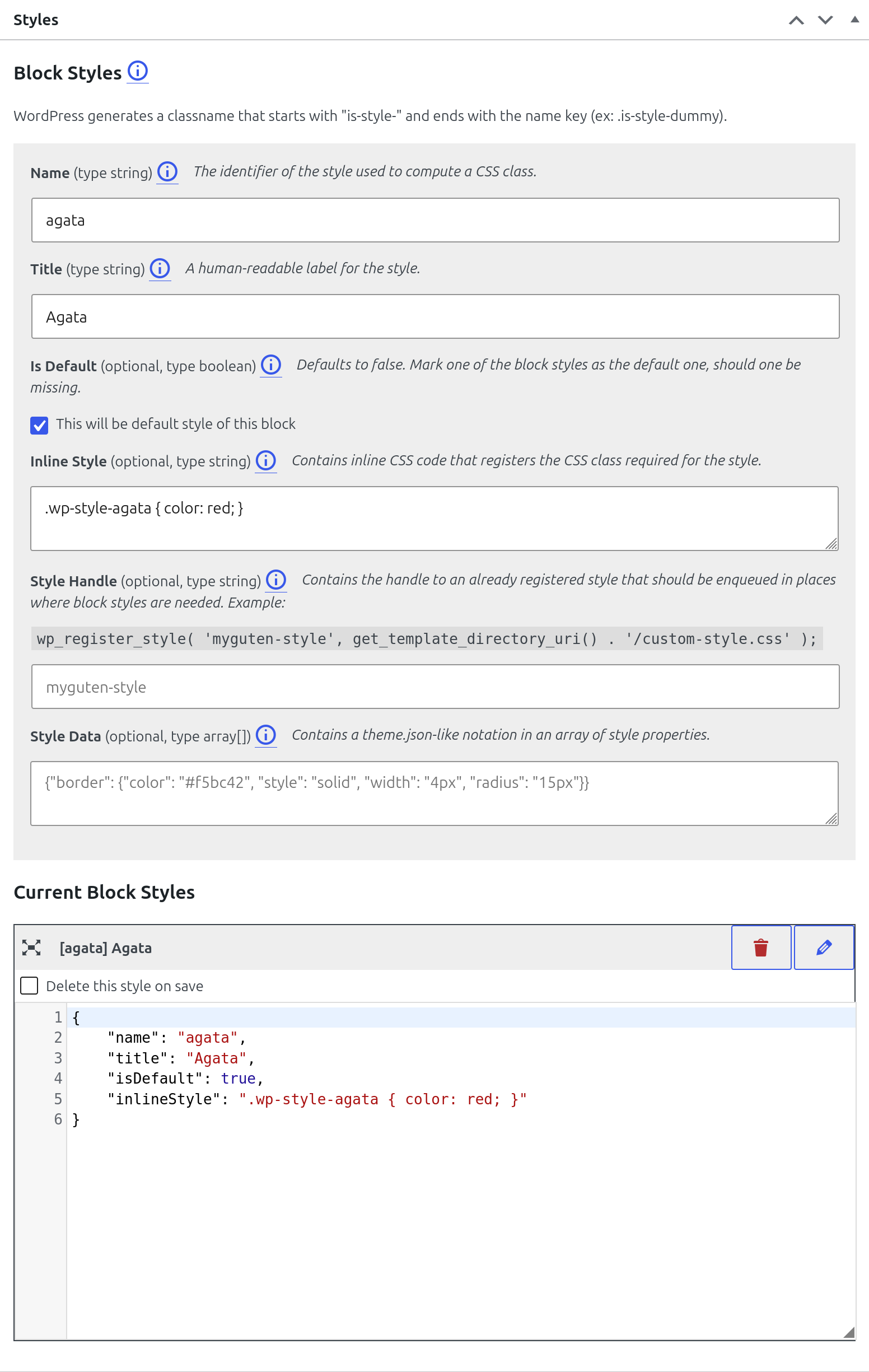Delete the agata style with trash icon
The image size is (869, 1372).
coord(761,948)
